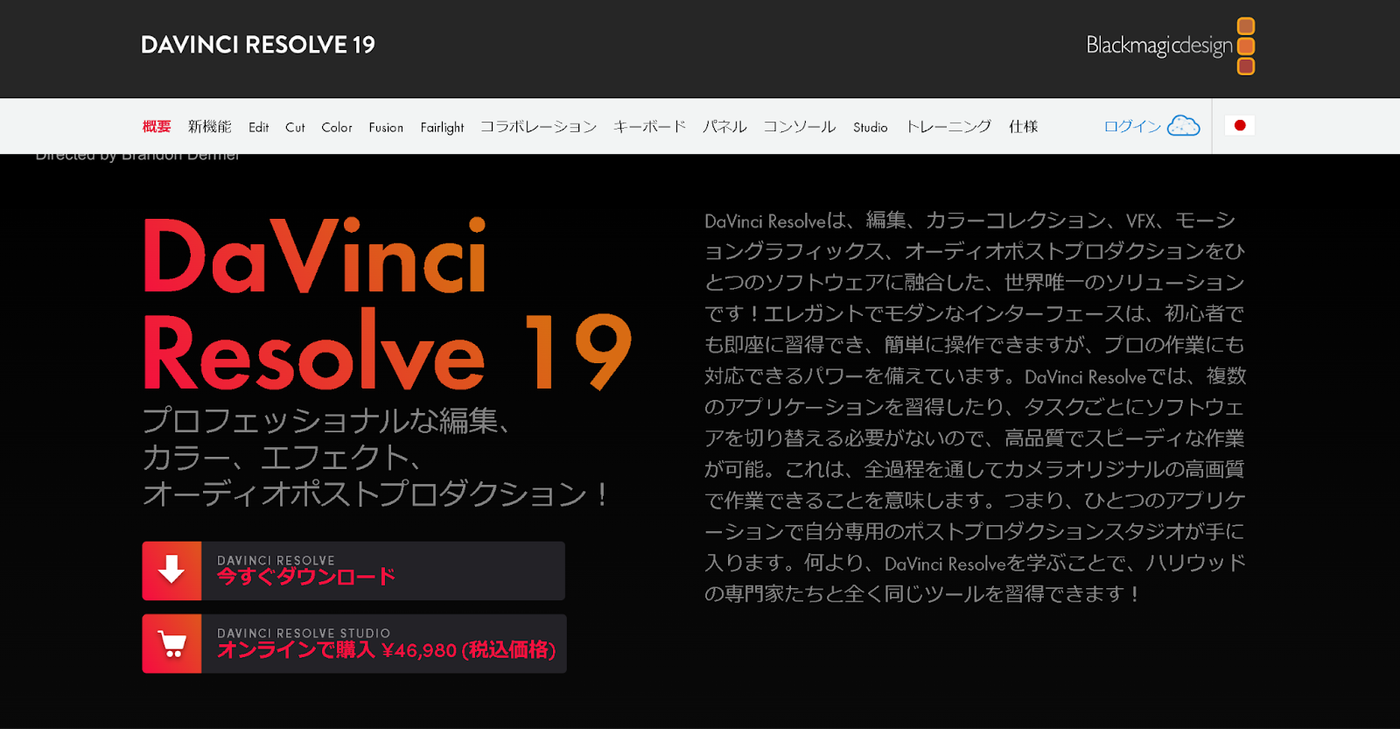Click 今すぐダウンロード button
The width and height of the screenshot is (1400, 729).
[354, 571]
